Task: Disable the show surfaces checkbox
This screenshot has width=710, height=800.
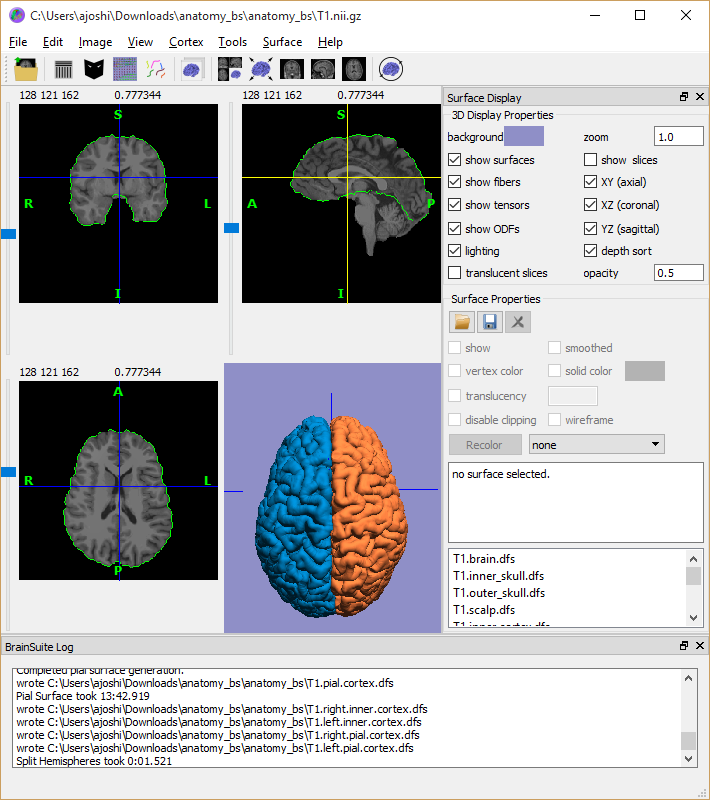Action: point(456,160)
